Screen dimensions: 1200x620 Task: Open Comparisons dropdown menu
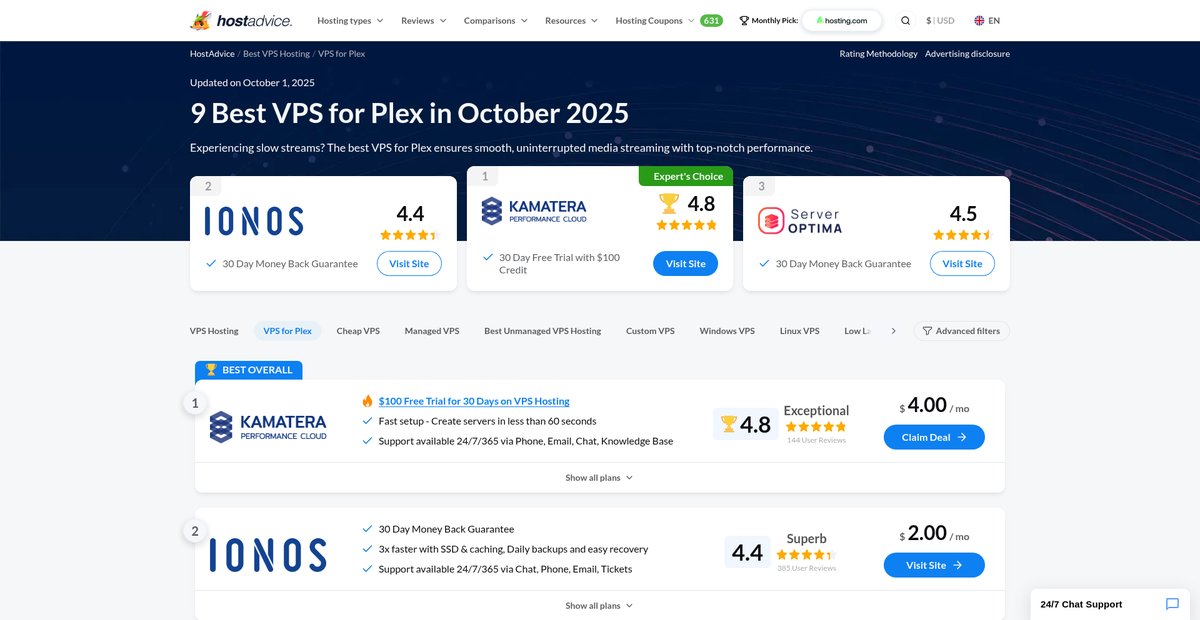coord(496,20)
